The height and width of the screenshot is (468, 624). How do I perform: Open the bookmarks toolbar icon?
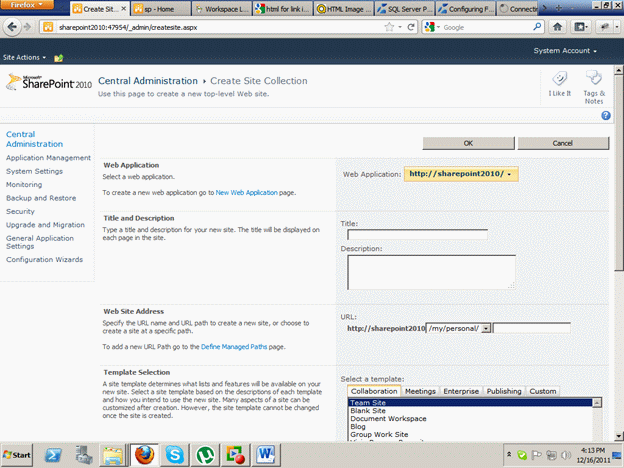[x=581, y=27]
